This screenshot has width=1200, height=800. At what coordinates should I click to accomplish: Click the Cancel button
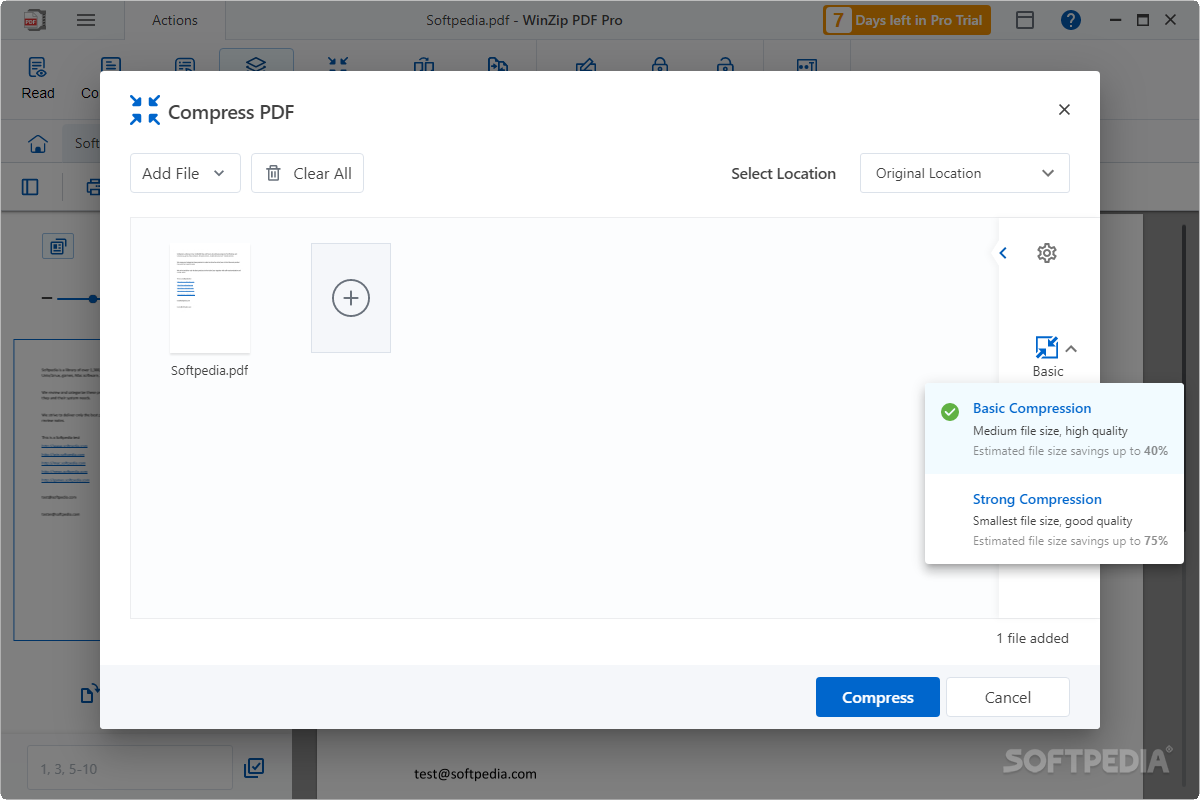1008,697
